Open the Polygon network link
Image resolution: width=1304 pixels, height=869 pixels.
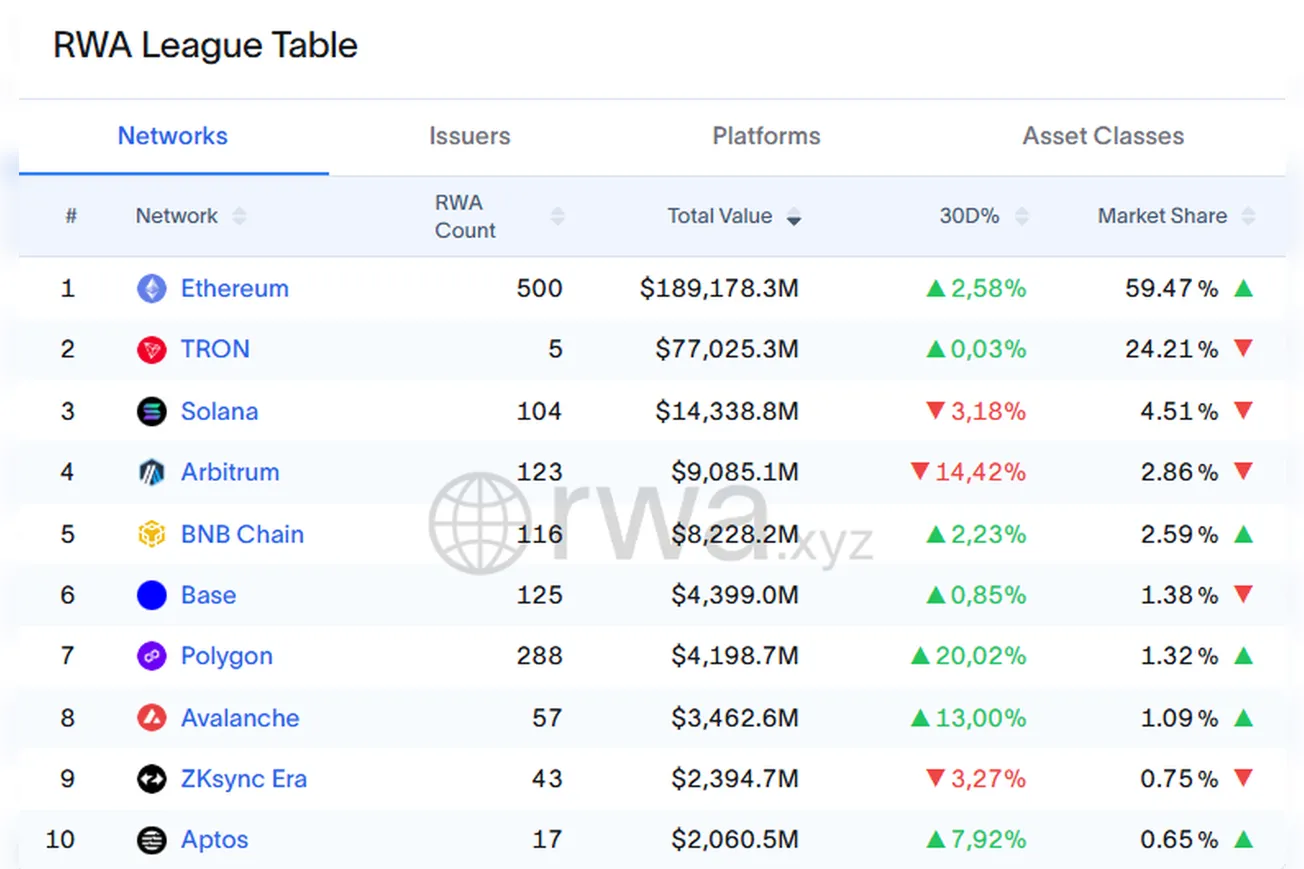click(226, 656)
